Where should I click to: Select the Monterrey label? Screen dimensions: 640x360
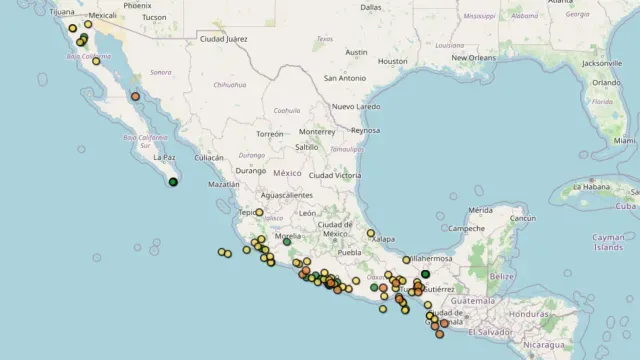tap(317, 132)
